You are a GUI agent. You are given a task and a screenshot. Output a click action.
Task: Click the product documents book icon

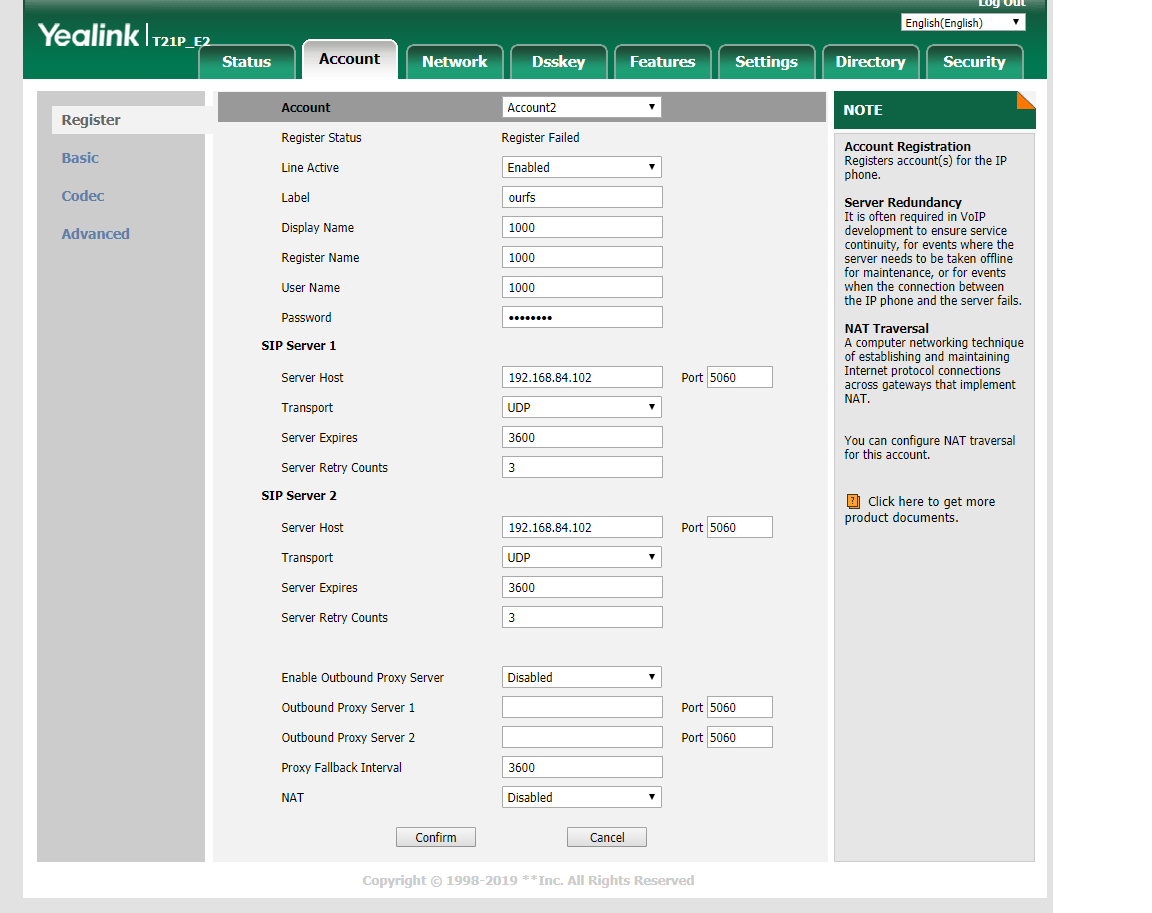pyautogui.click(x=853, y=501)
